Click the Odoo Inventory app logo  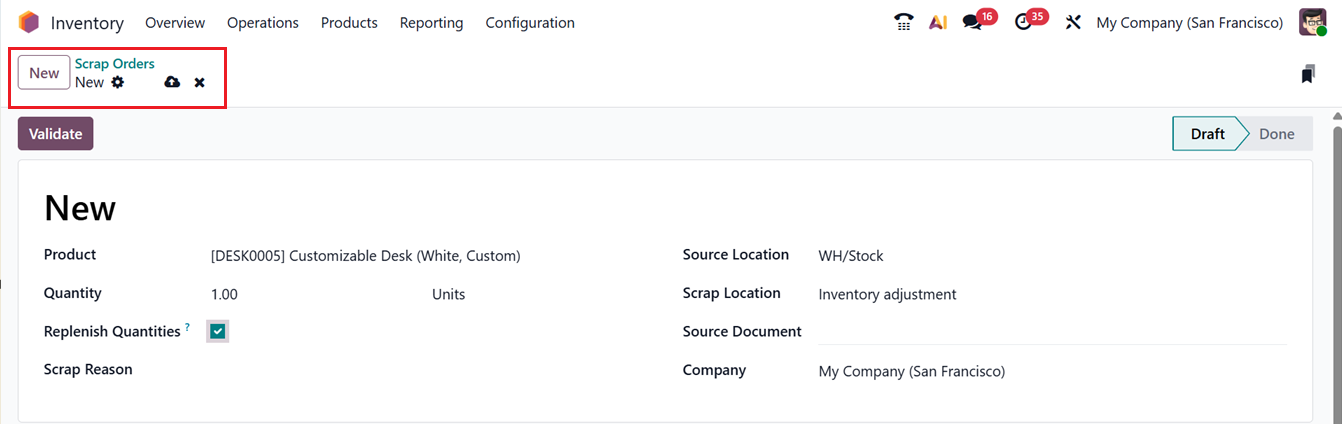(29, 22)
